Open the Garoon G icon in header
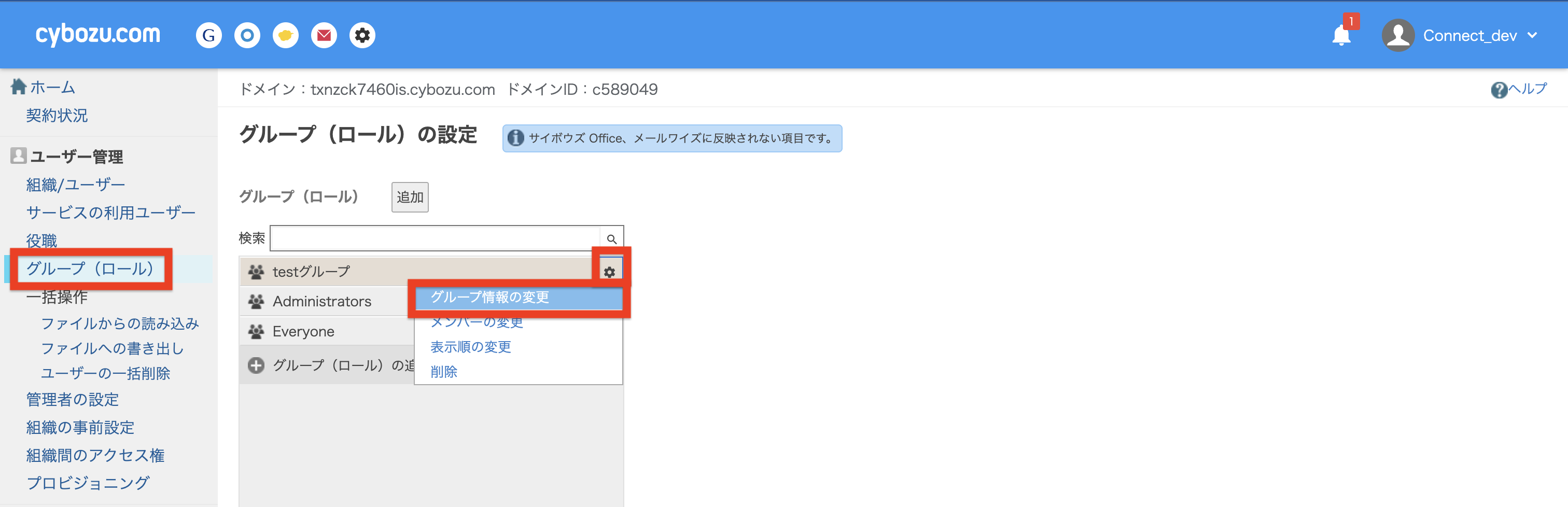 [x=209, y=36]
